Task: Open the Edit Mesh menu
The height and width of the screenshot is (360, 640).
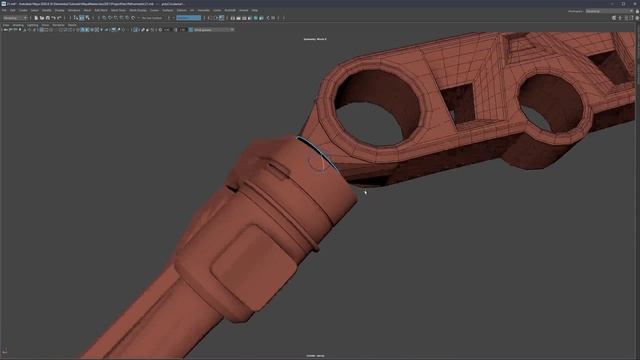Action: [x=101, y=10]
